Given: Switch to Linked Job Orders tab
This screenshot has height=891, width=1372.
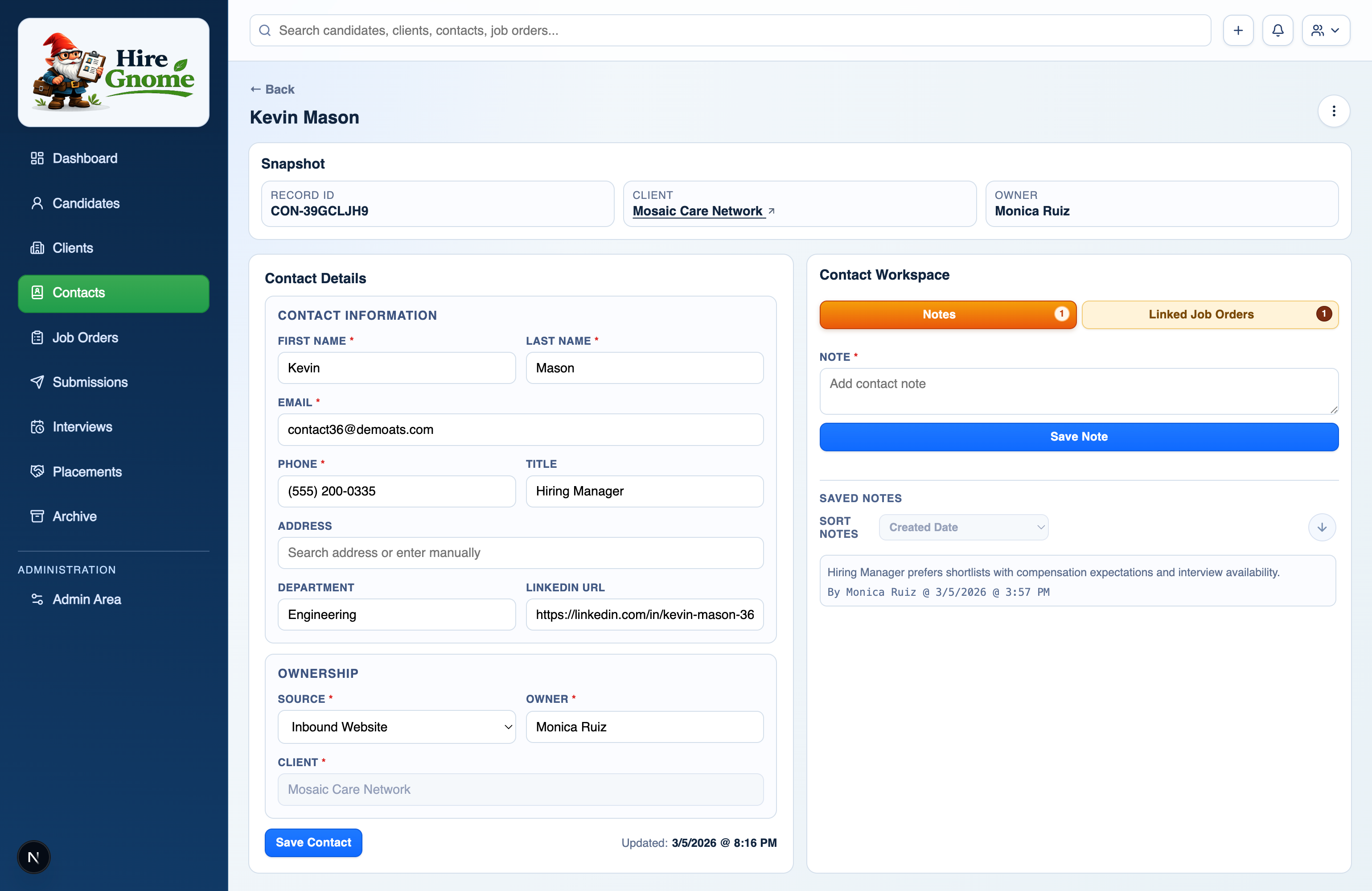Looking at the screenshot, I should (1209, 314).
